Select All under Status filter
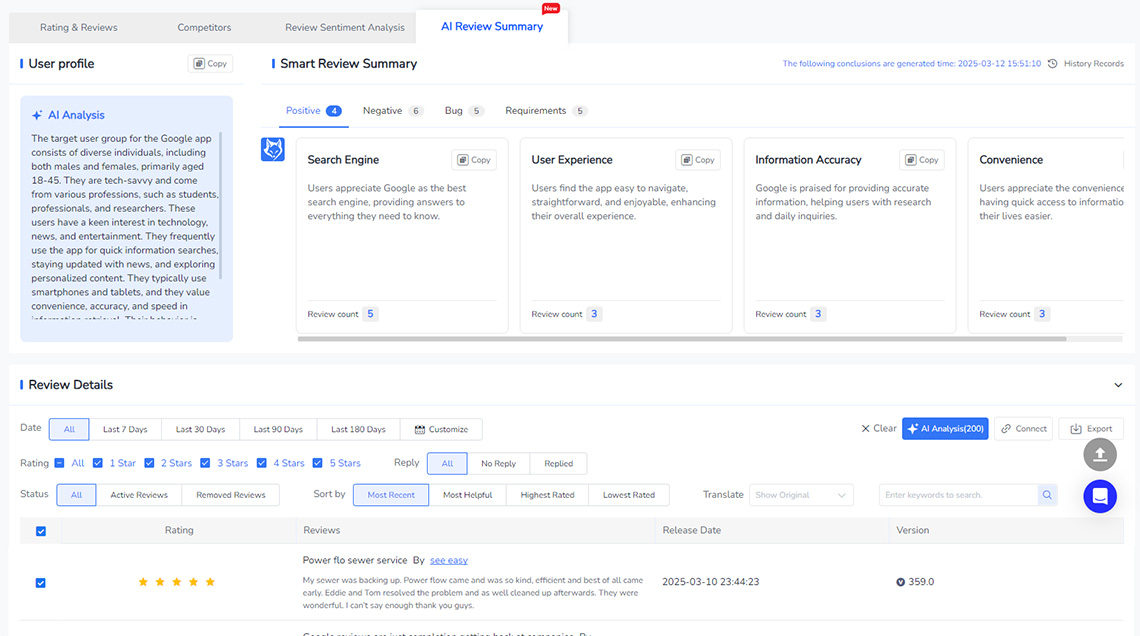This screenshot has width=1140, height=636. (76, 495)
